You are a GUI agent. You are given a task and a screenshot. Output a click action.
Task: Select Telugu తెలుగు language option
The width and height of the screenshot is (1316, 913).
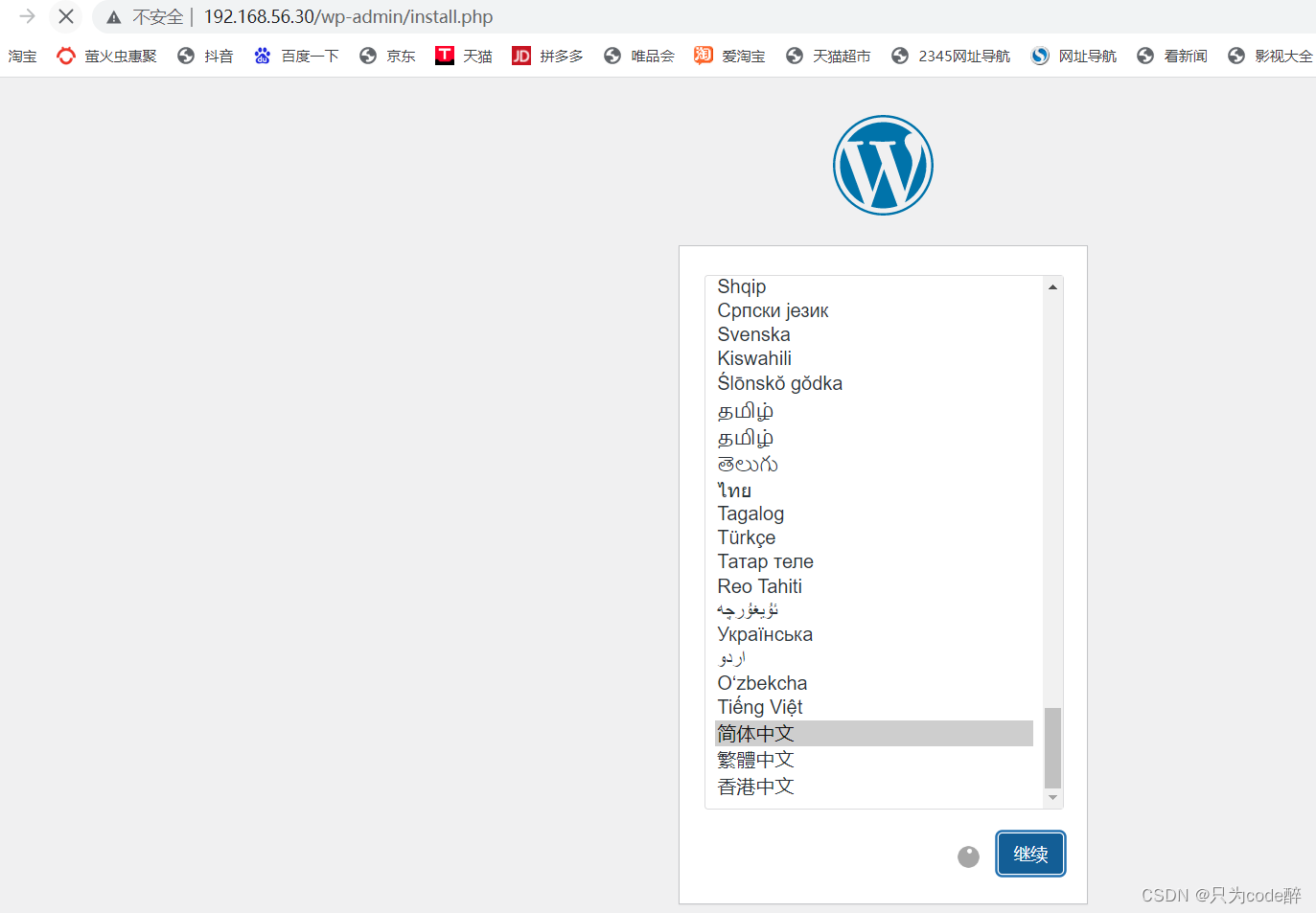point(873,464)
